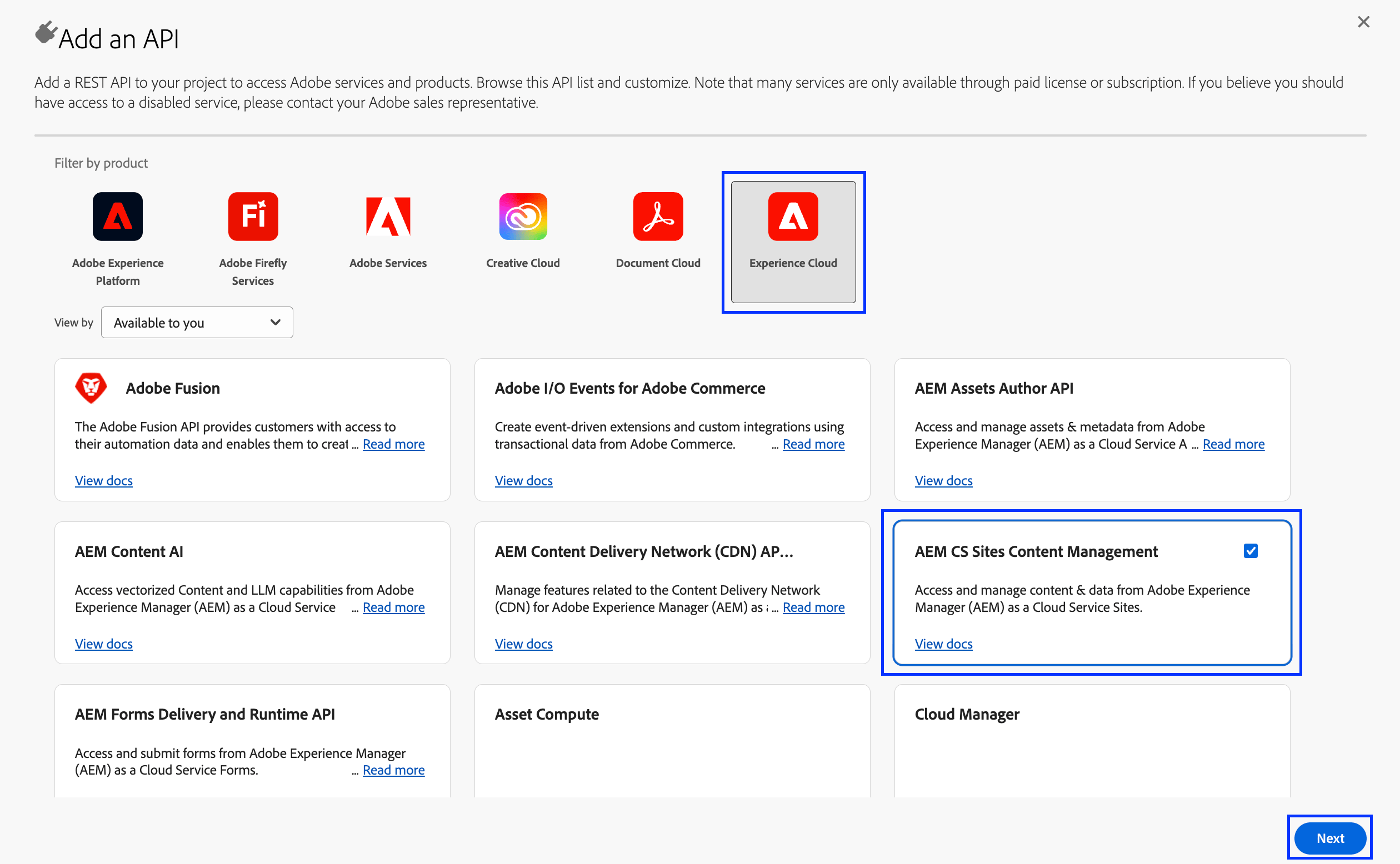This screenshot has width=1400, height=864.
Task: Select the Adobe Experience Platform filter icon
Action: point(118,216)
